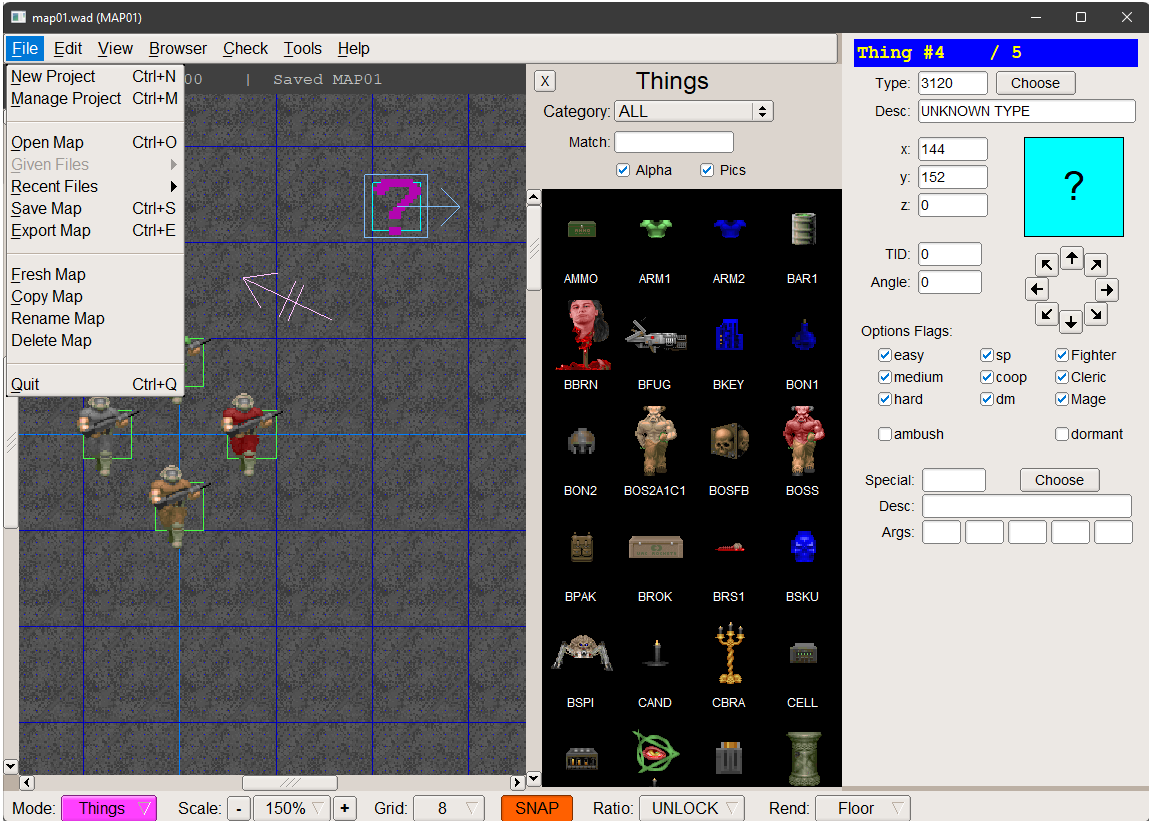Select the CAND candle sprite

click(656, 653)
